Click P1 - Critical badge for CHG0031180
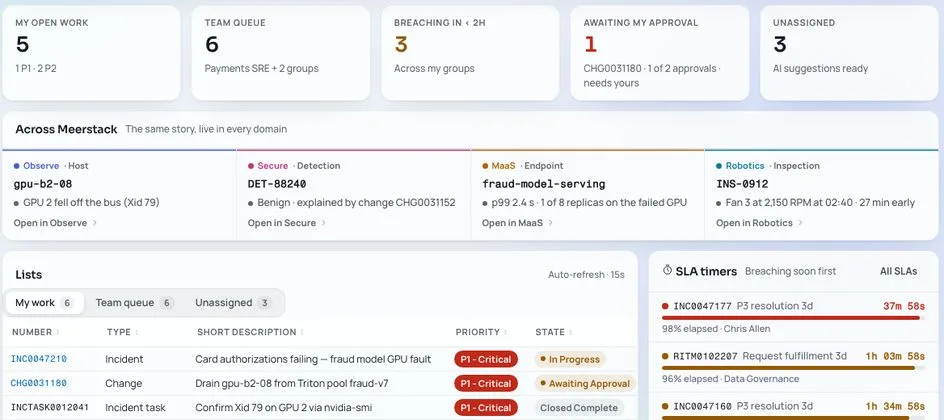Screen dimensions: 944x420 click(486, 384)
